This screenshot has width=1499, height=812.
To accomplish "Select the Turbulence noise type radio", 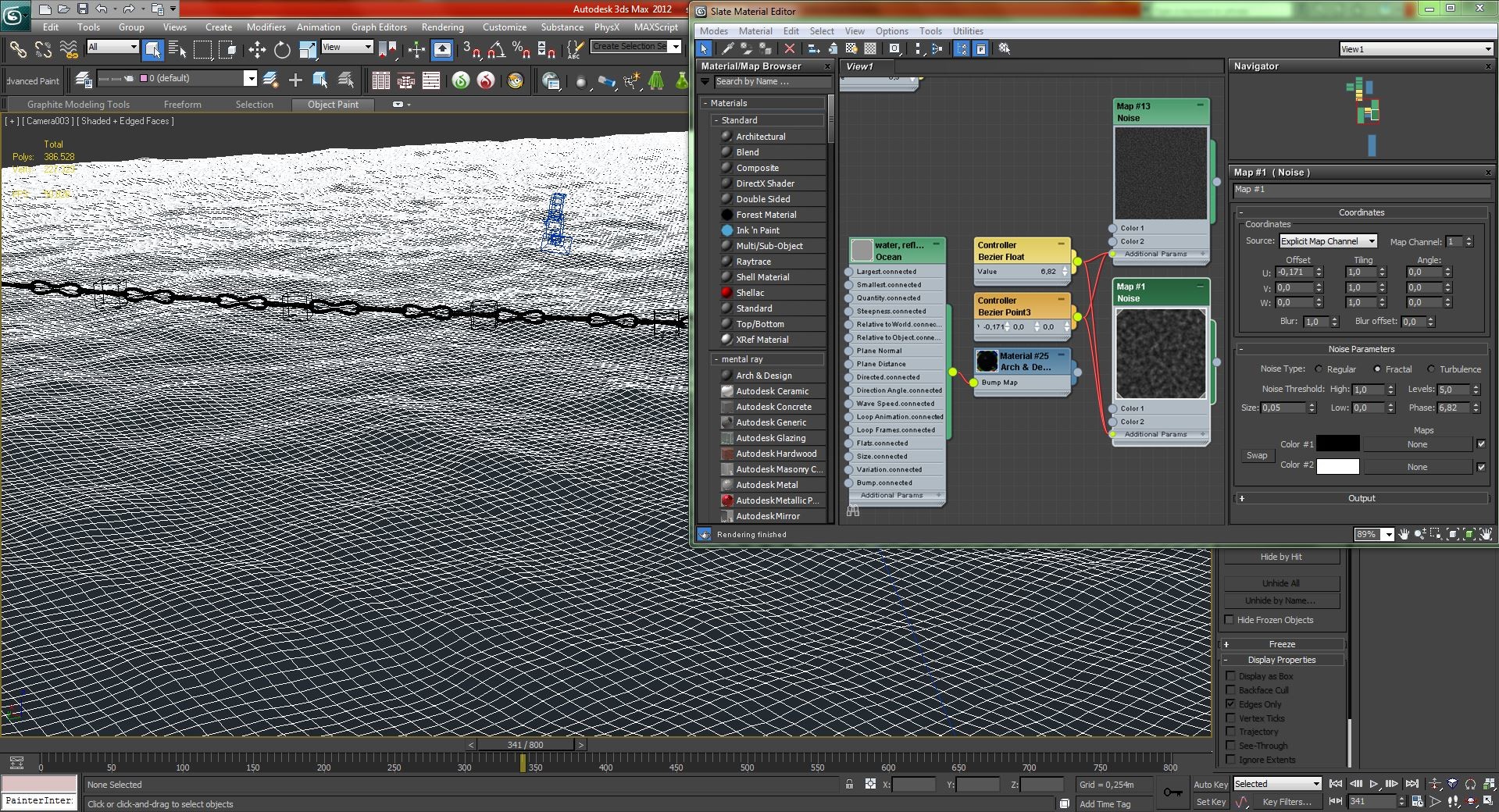I will click(1431, 369).
